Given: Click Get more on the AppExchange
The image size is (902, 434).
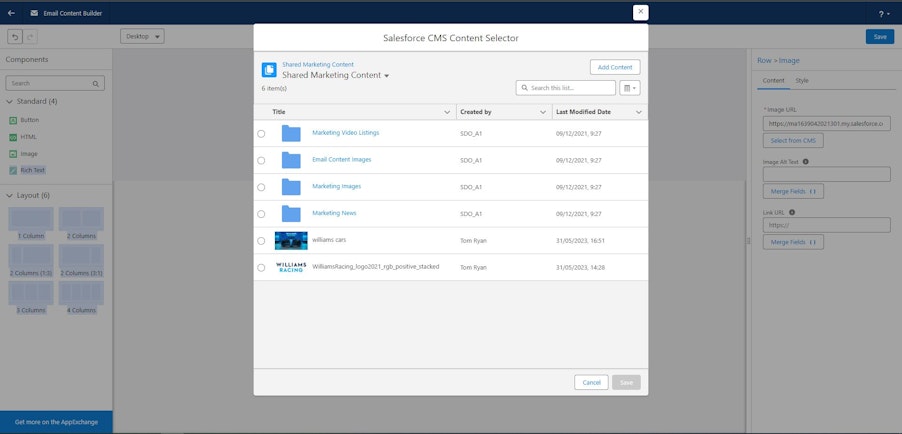Looking at the screenshot, I should [x=56, y=422].
